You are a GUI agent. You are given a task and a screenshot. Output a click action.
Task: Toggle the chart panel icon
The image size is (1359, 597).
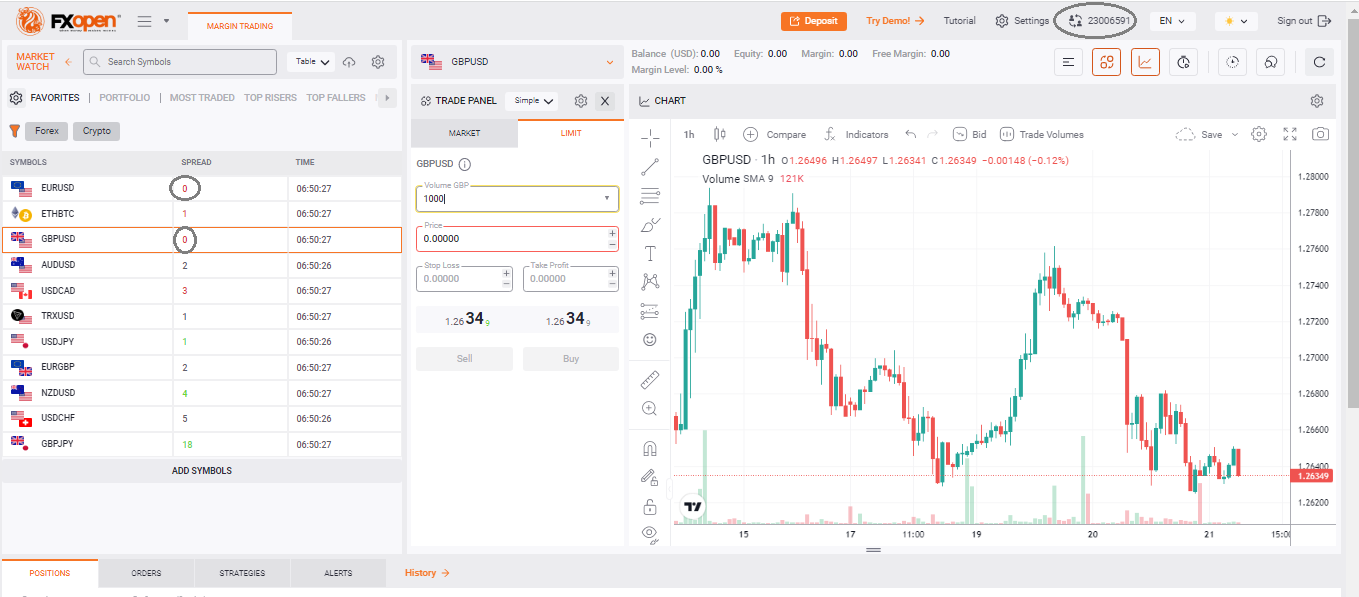point(1145,62)
